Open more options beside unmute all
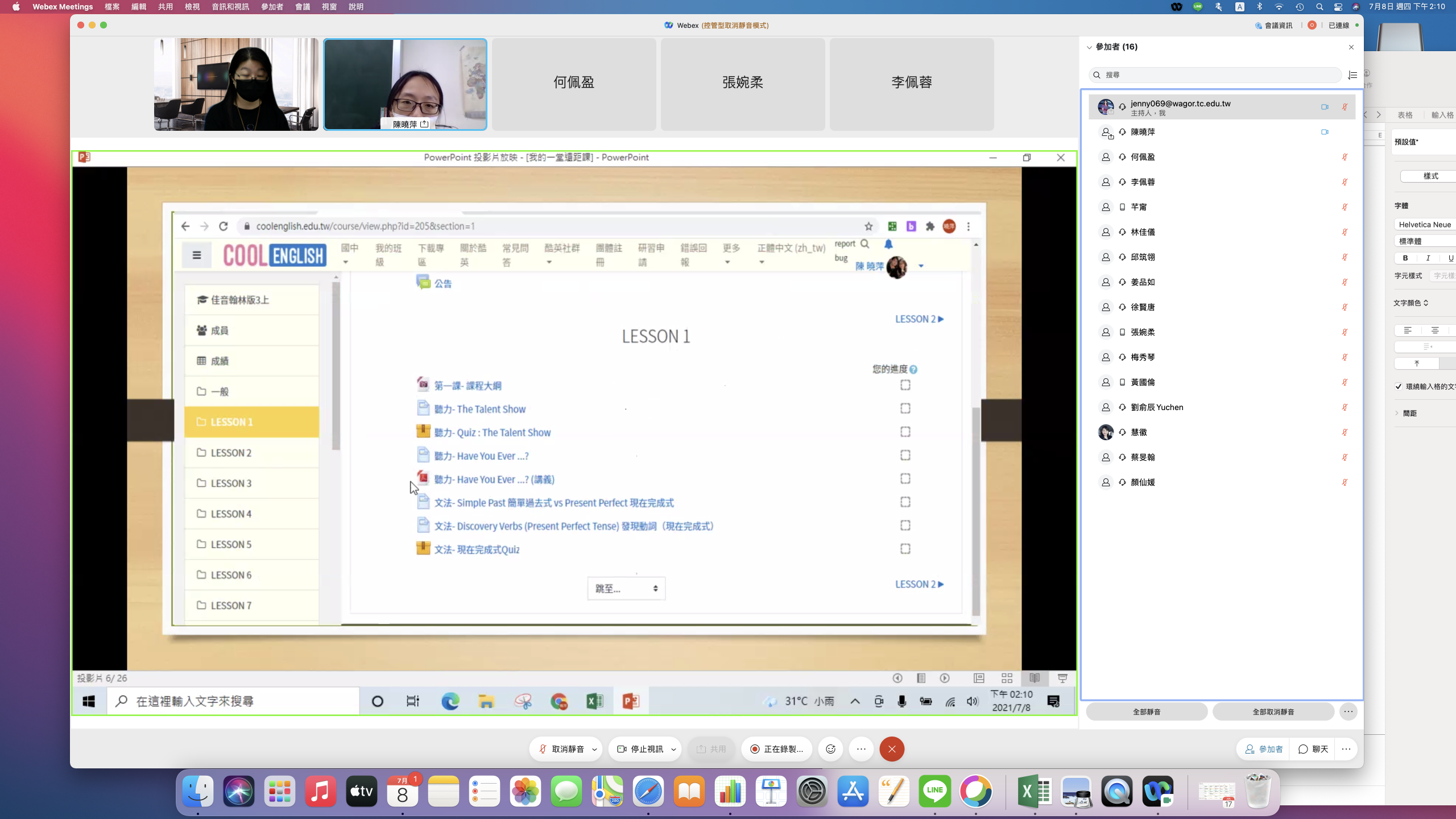Viewport: 1456px width, 819px height. 1349,712
